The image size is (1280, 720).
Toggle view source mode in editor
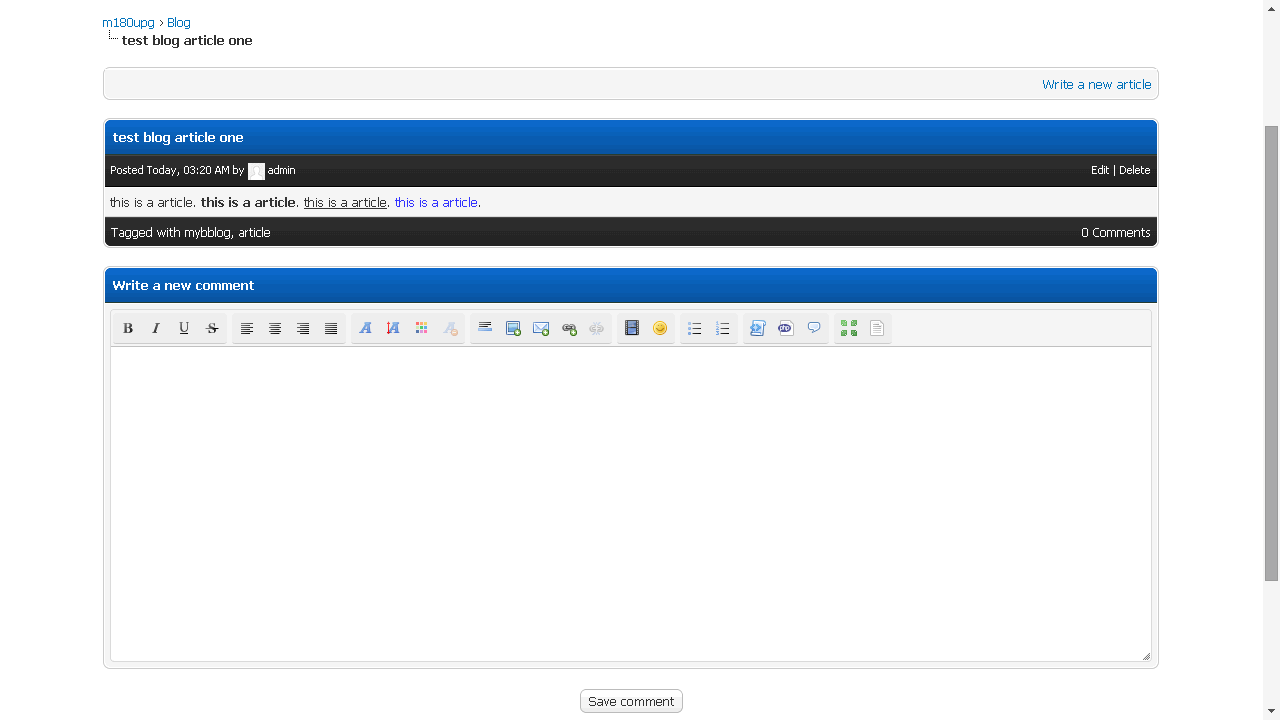(877, 328)
